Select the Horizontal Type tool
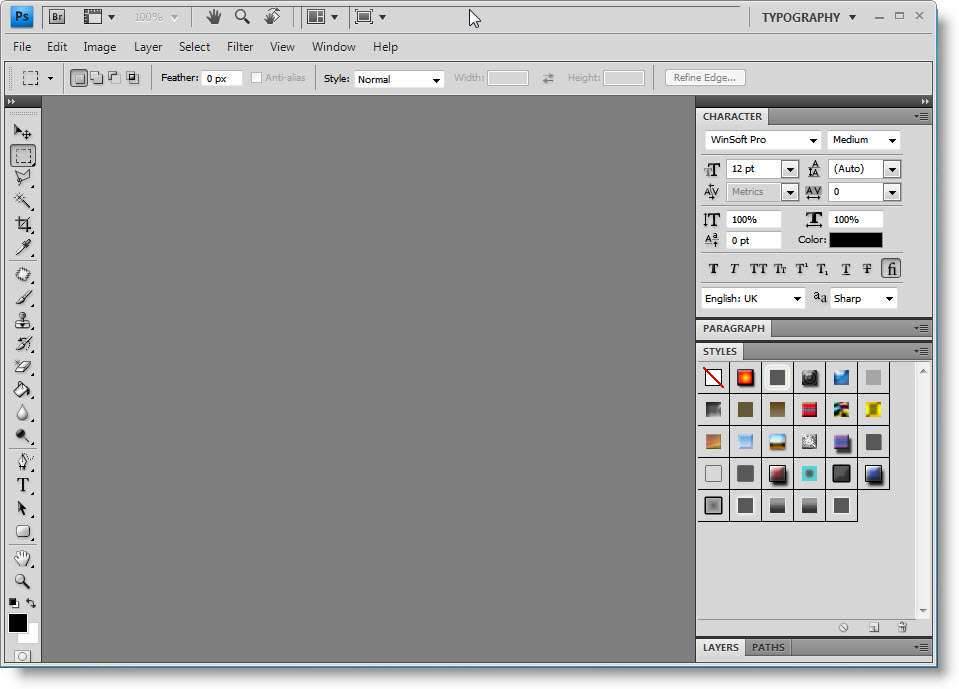The image size is (959, 689). pos(22,485)
